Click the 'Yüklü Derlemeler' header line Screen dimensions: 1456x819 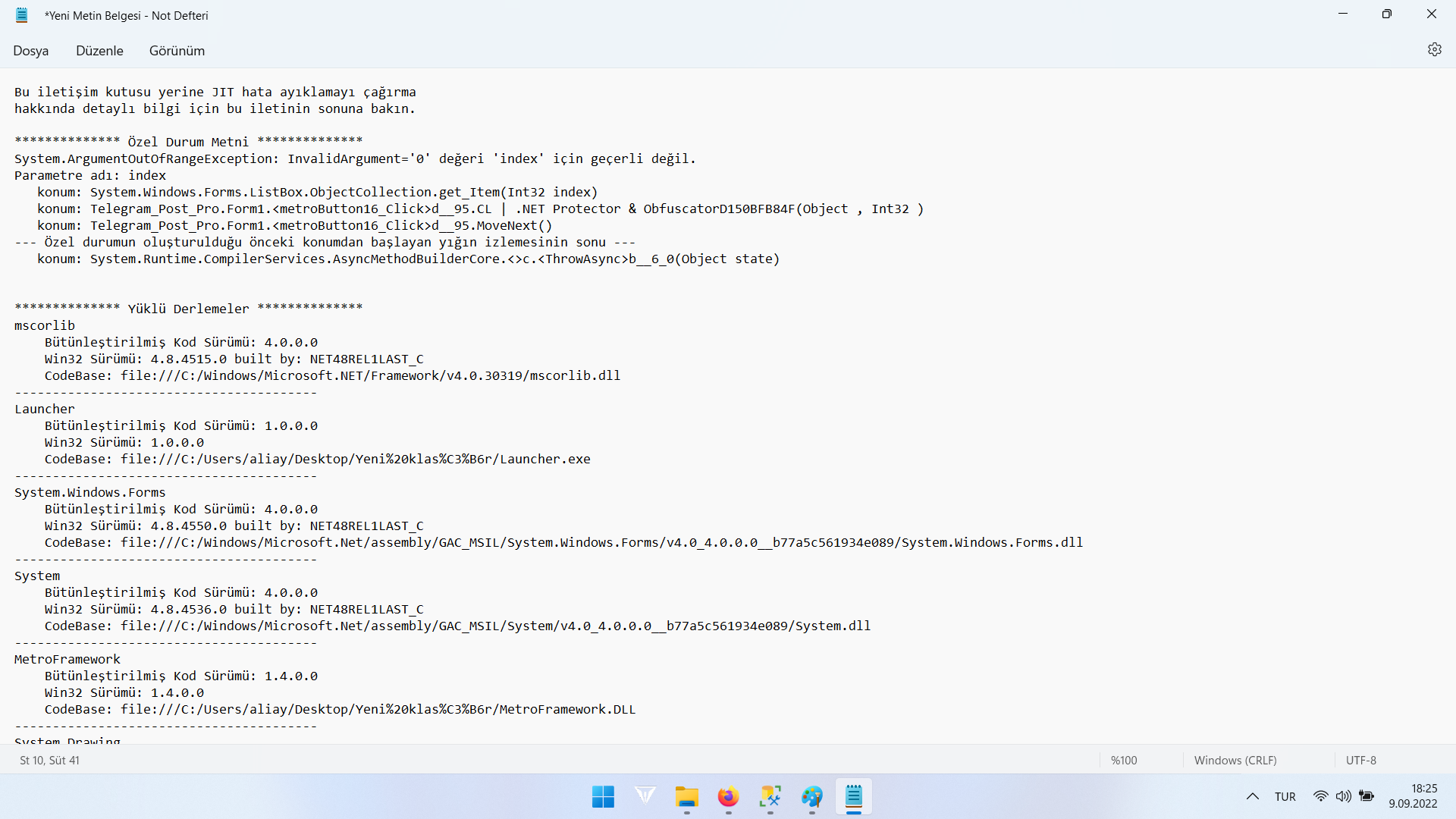pos(189,309)
